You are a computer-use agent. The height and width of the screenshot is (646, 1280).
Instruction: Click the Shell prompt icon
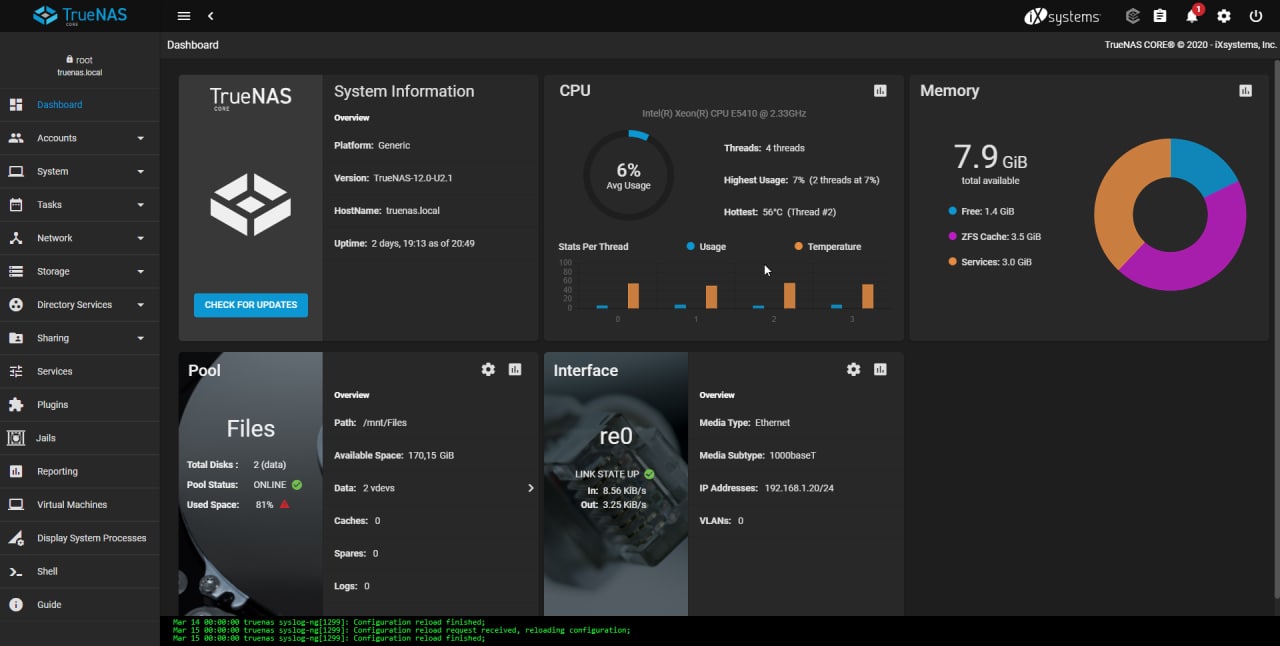[16, 571]
